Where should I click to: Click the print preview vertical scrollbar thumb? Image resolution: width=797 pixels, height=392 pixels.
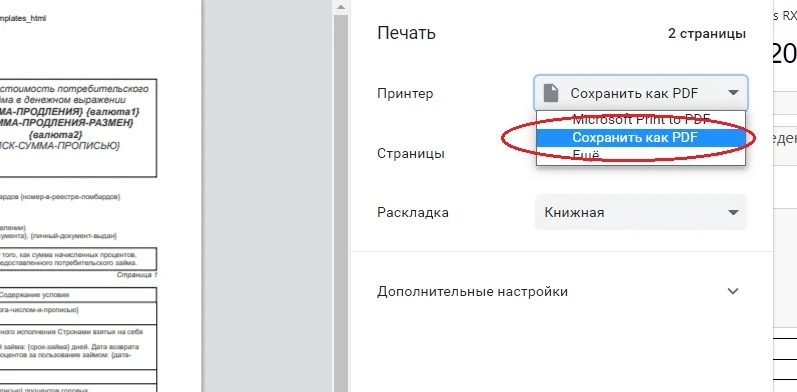click(x=341, y=203)
